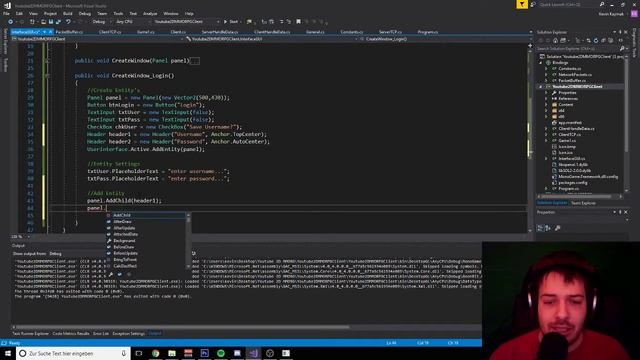This screenshot has height=360, width=640.
Task: Click the Task View taskbar icon
Action: (x=139, y=353)
